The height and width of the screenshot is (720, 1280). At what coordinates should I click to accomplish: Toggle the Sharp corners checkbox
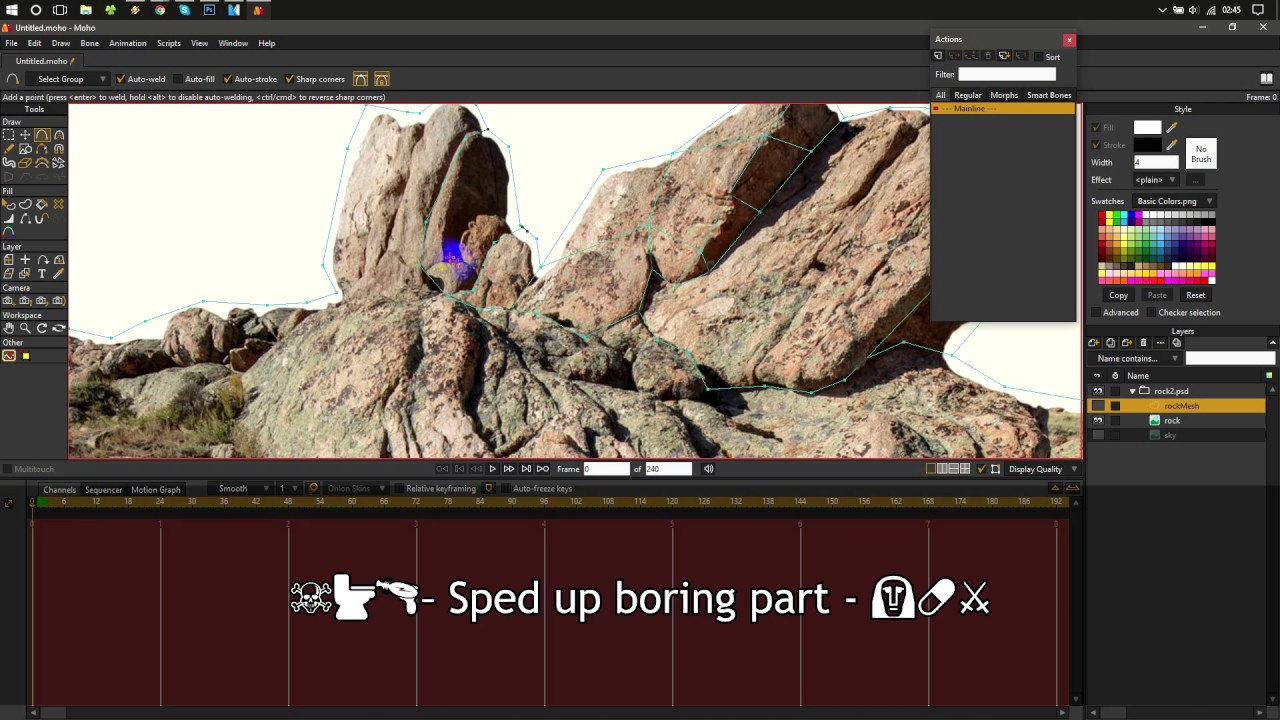coord(289,79)
